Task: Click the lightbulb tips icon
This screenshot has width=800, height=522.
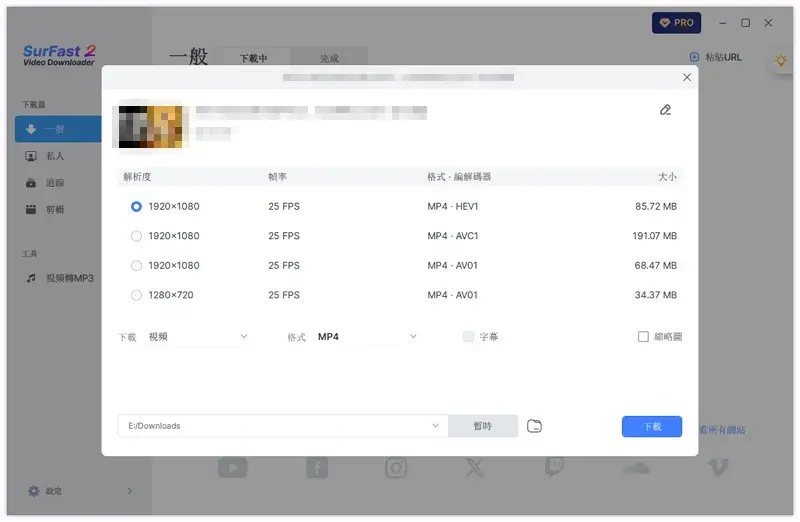Action: coord(780,61)
